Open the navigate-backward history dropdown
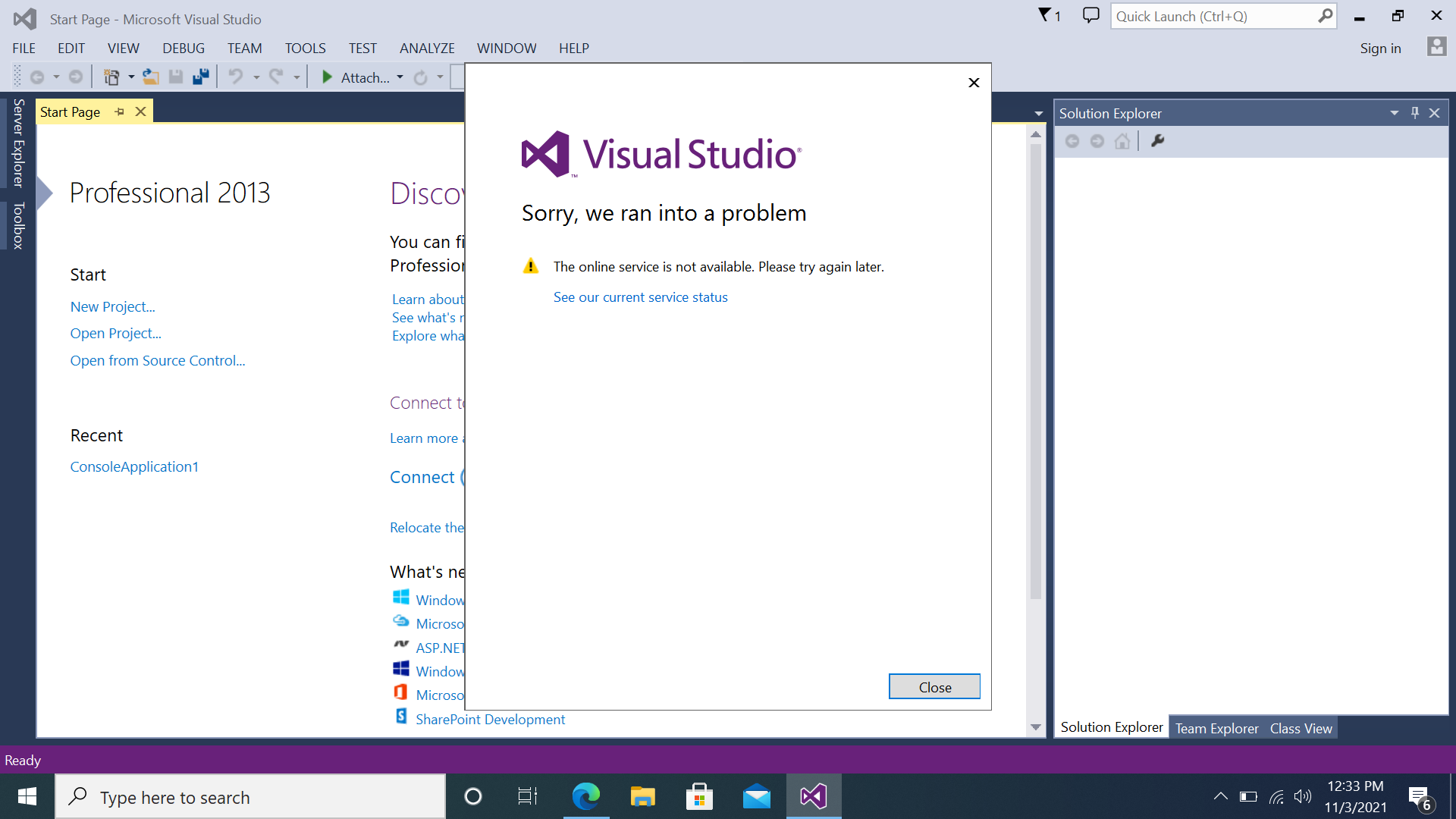 pos(57,76)
